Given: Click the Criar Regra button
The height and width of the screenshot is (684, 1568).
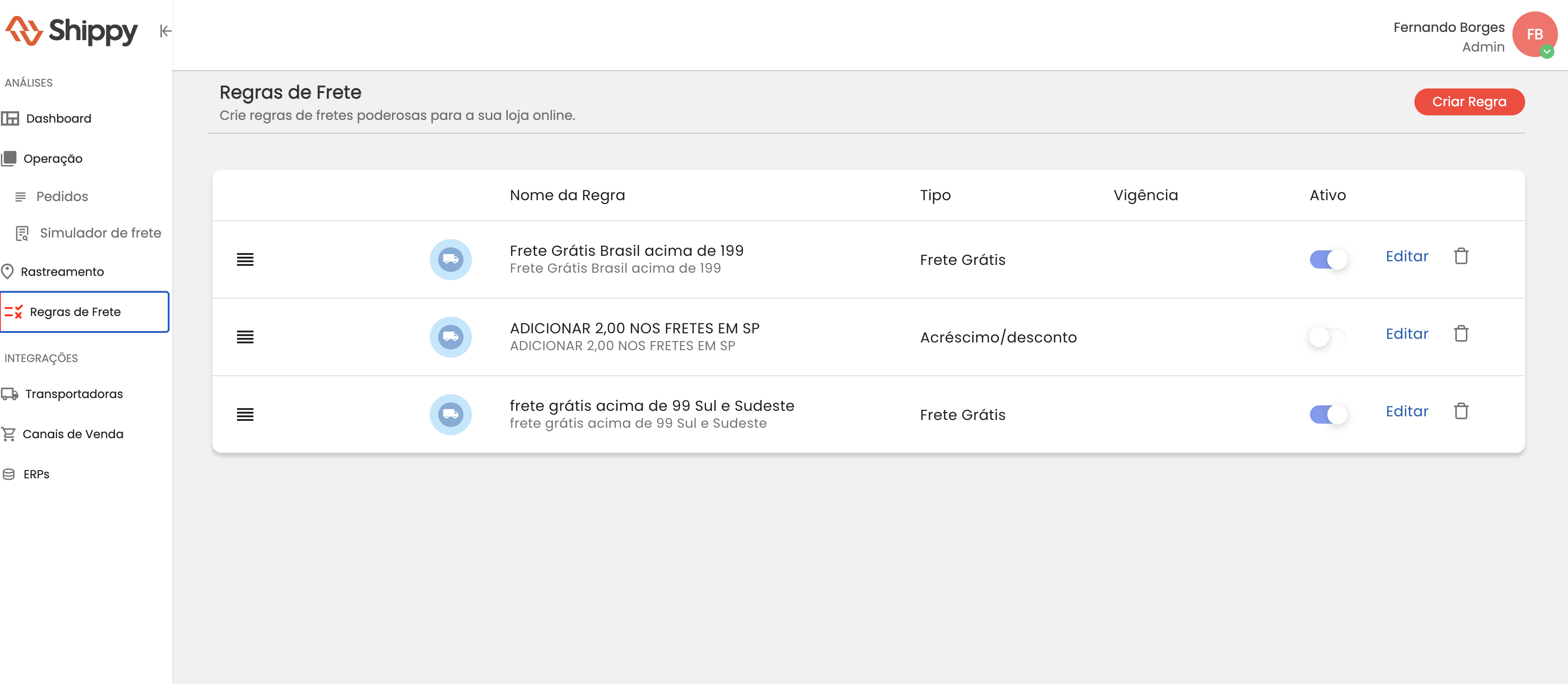Looking at the screenshot, I should [x=1469, y=102].
